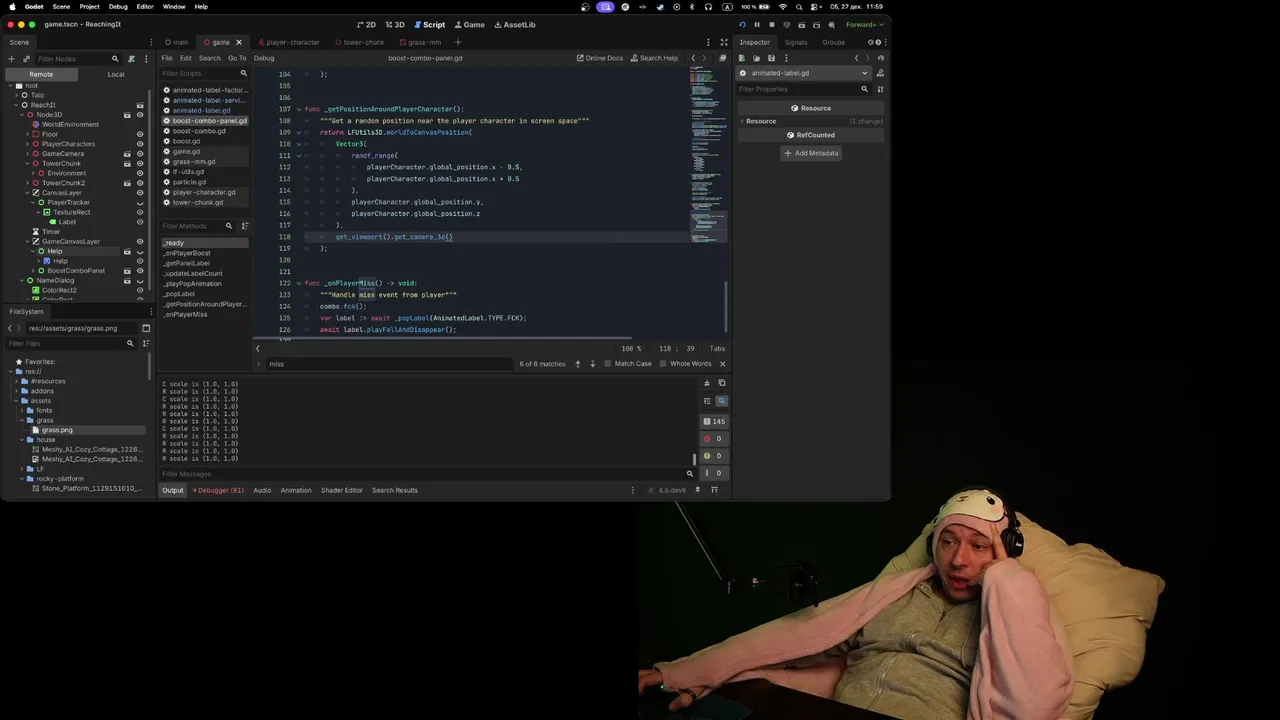This screenshot has height=720, width=1280.
Task: Toggle visibility of TowerChunk2 node
Action: (140, 183)
